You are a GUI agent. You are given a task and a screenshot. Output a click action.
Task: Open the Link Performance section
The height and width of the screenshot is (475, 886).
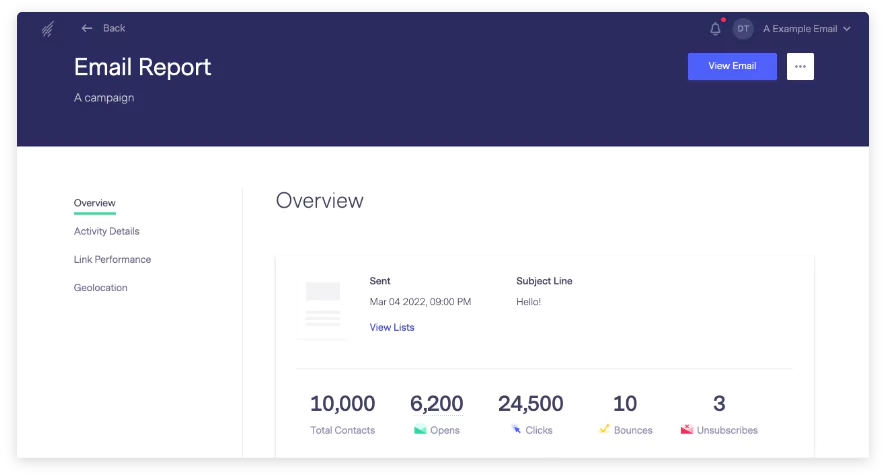[x=112, y=259]
